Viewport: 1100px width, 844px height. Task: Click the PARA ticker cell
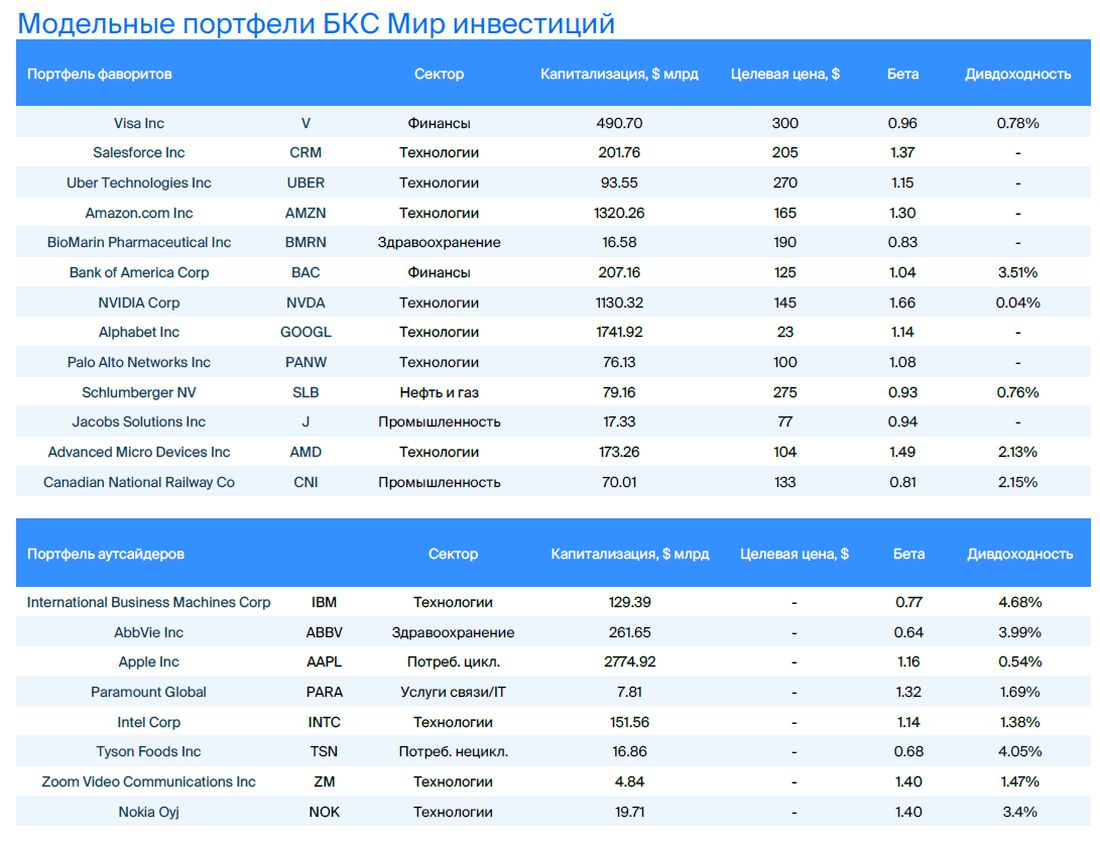pyautogui.click(x=324, y=692)
